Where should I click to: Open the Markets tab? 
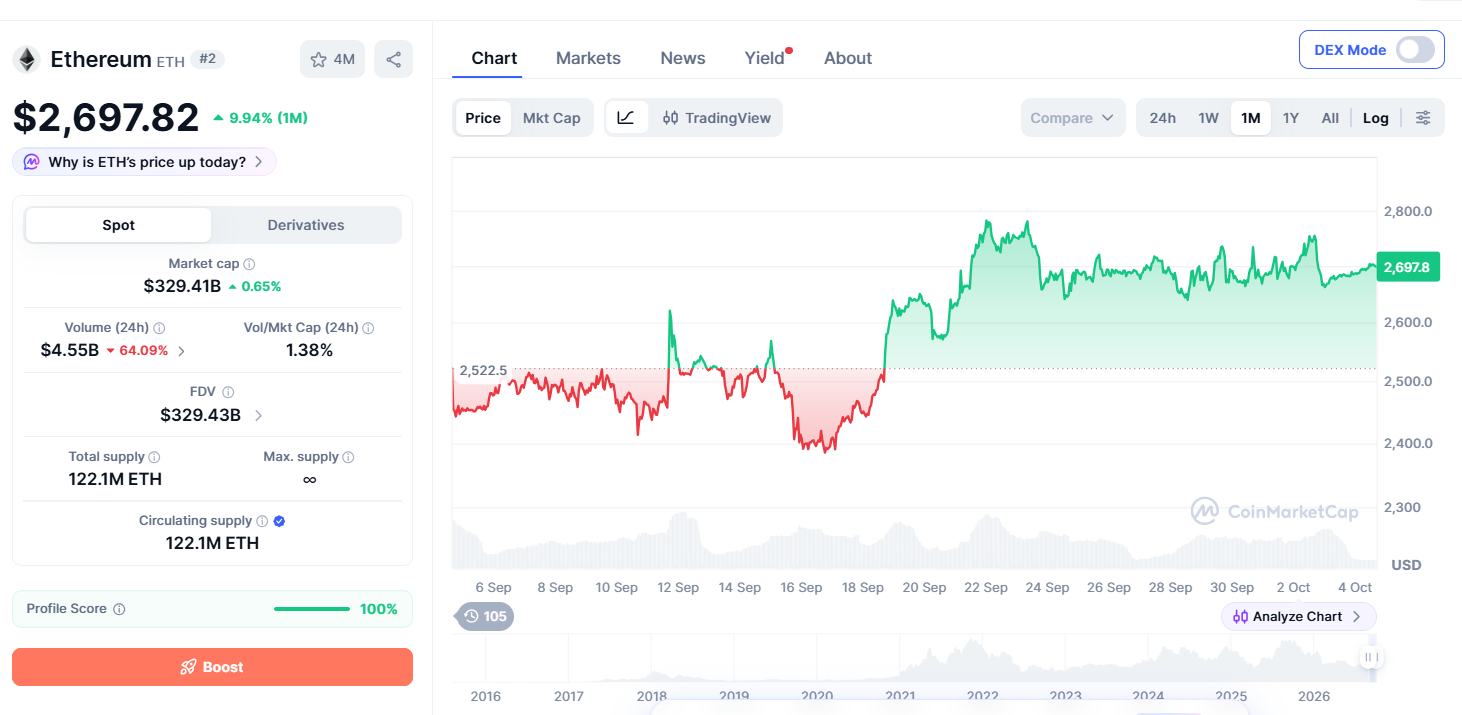pos(588,58)
